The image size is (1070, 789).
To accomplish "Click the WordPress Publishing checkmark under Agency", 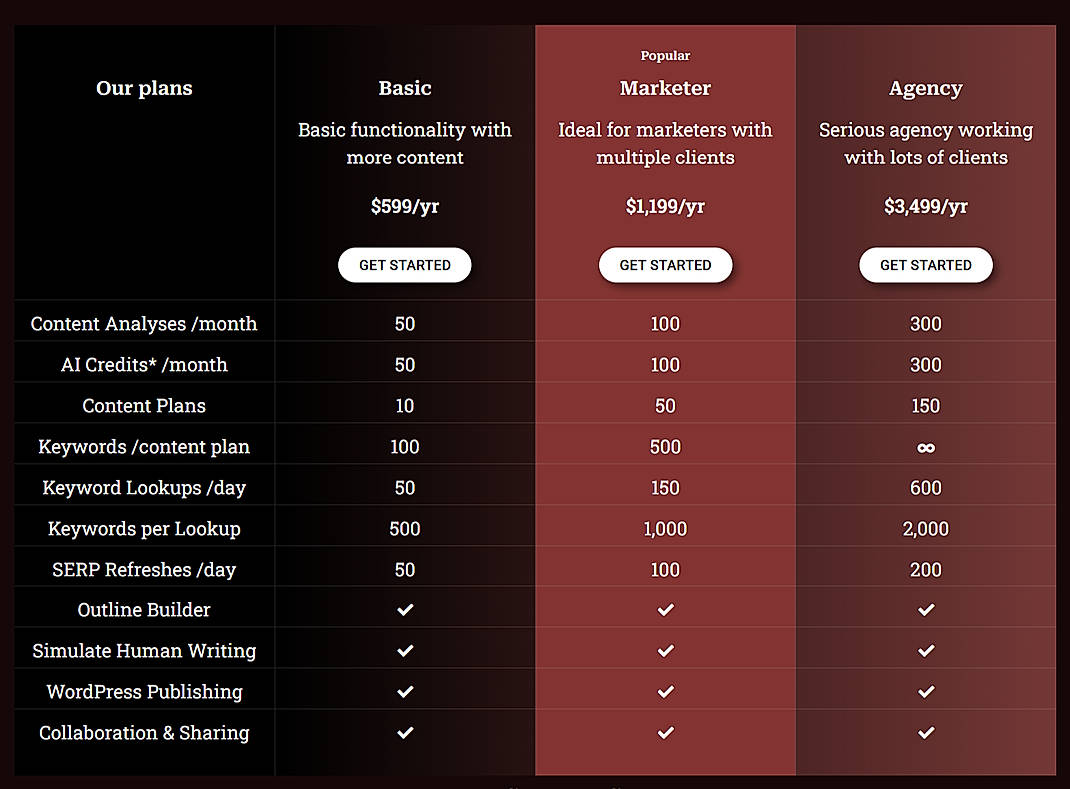I will (x=925, y=691).
